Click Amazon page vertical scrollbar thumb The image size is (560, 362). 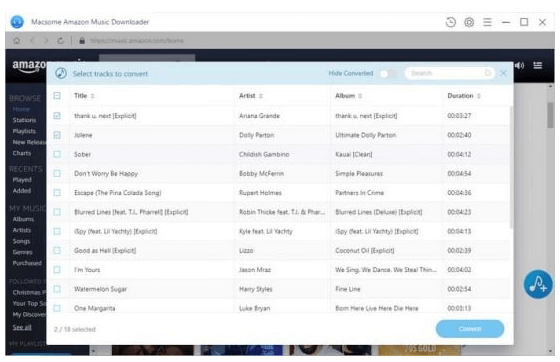coord(550,115)
